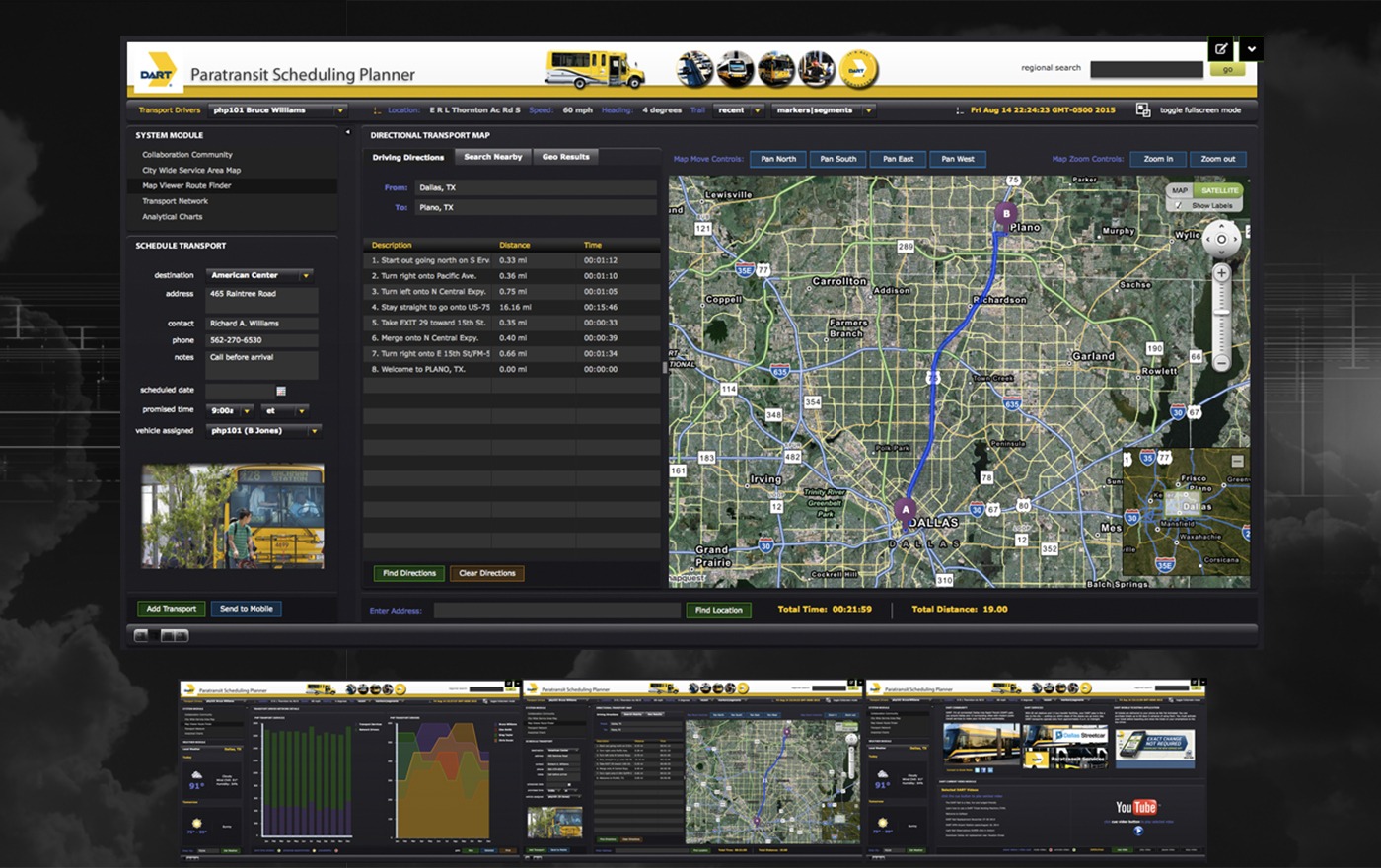Click the edit pencil icon at top right

pyautogui.click(x=1221, y=48)
